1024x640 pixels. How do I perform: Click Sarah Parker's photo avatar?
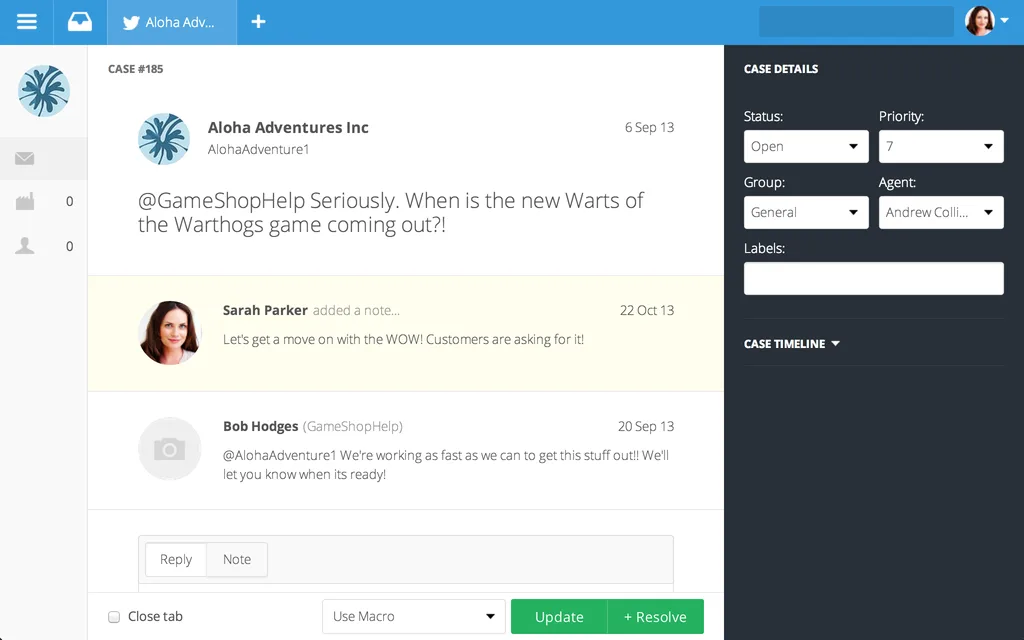click(170, 332)
